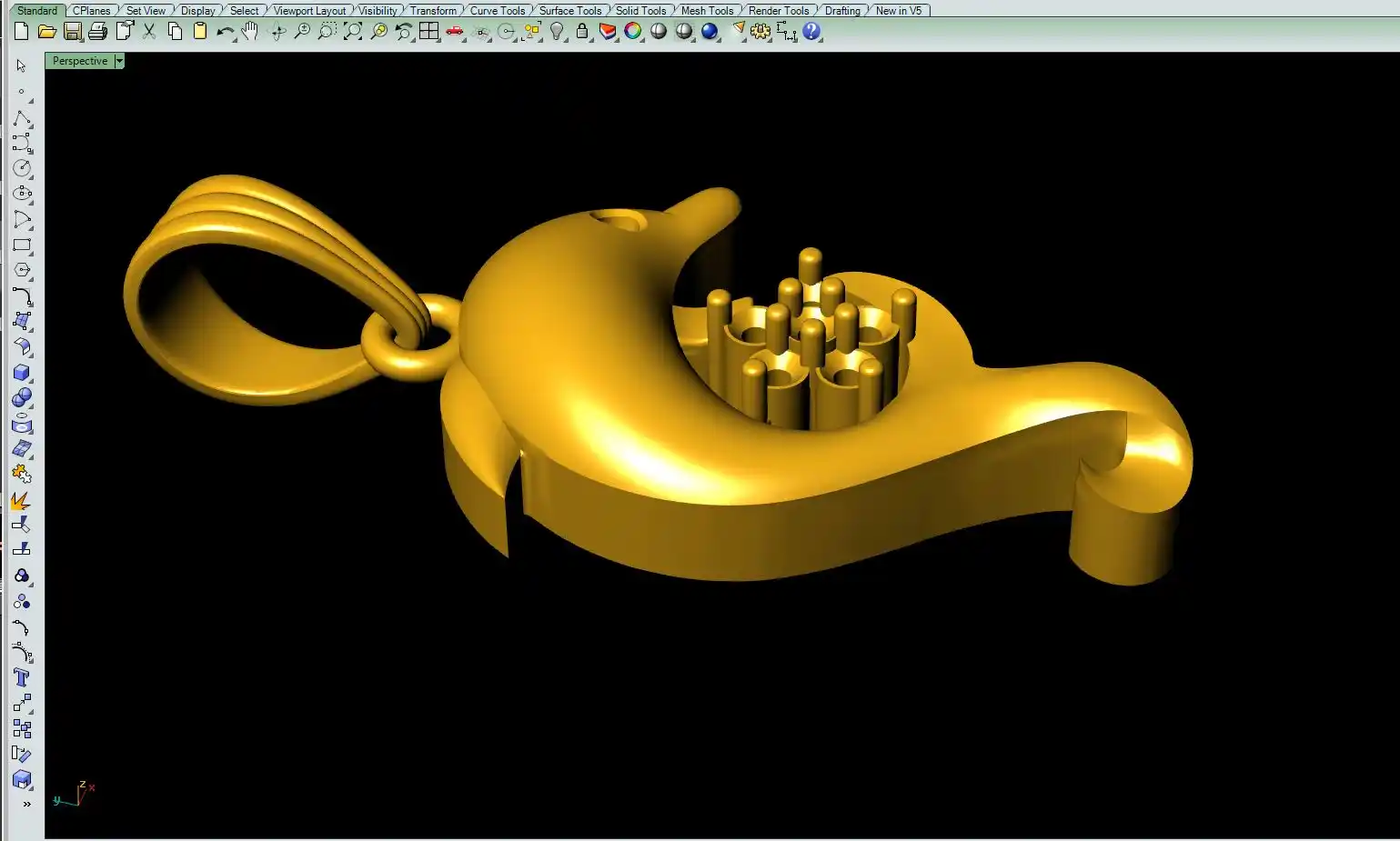
Task: Select the Box solid tool
Action: point(22,373)
